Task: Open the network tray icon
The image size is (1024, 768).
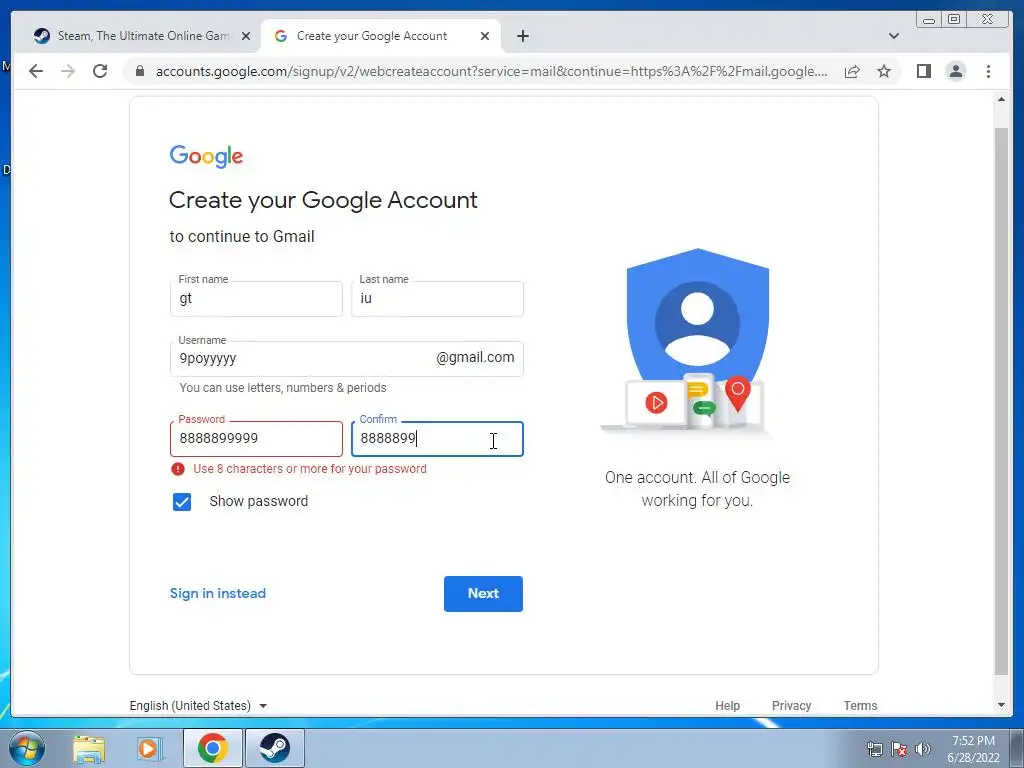Action: point(874,748)
